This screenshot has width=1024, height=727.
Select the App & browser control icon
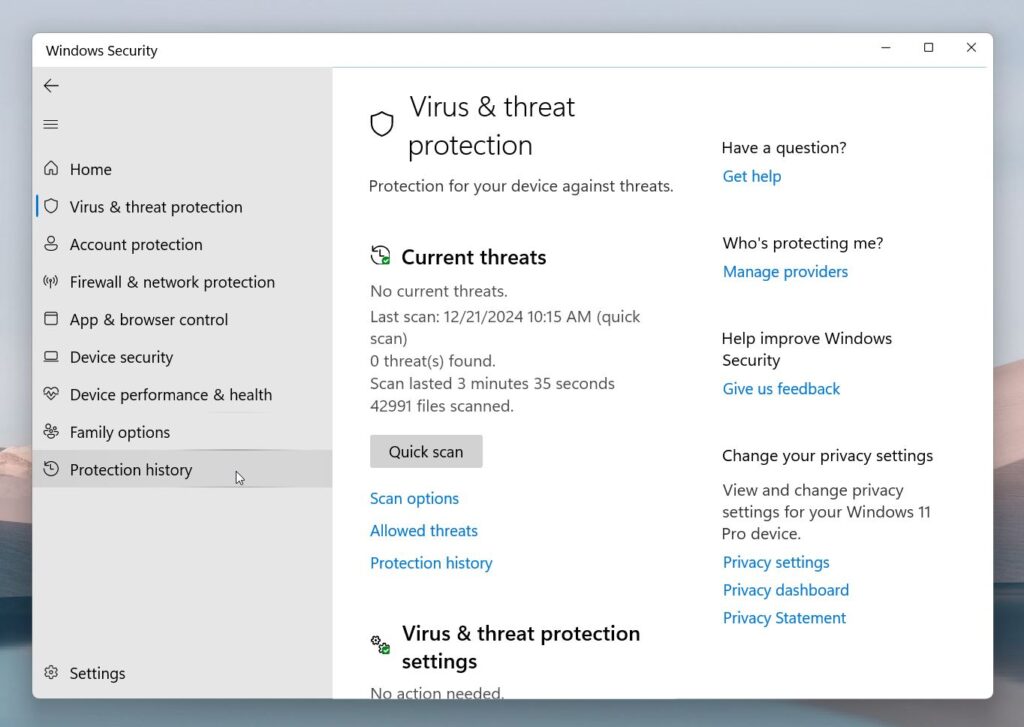[51, 319]
